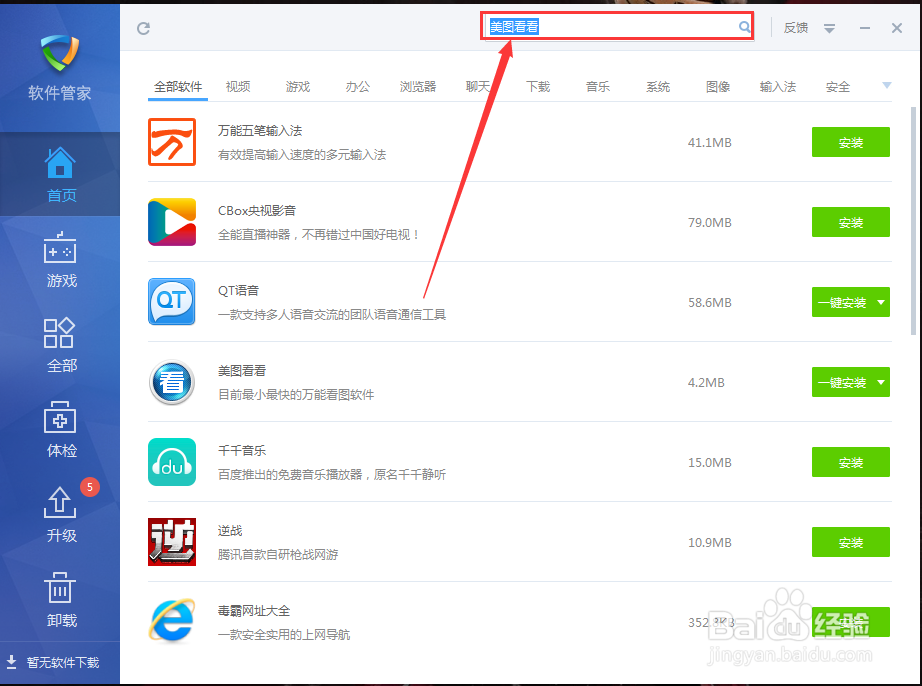The height and width of the screenshot is (686, 922).
Task: Click the 万能五笔输入法 app icon
Action: 172,142
